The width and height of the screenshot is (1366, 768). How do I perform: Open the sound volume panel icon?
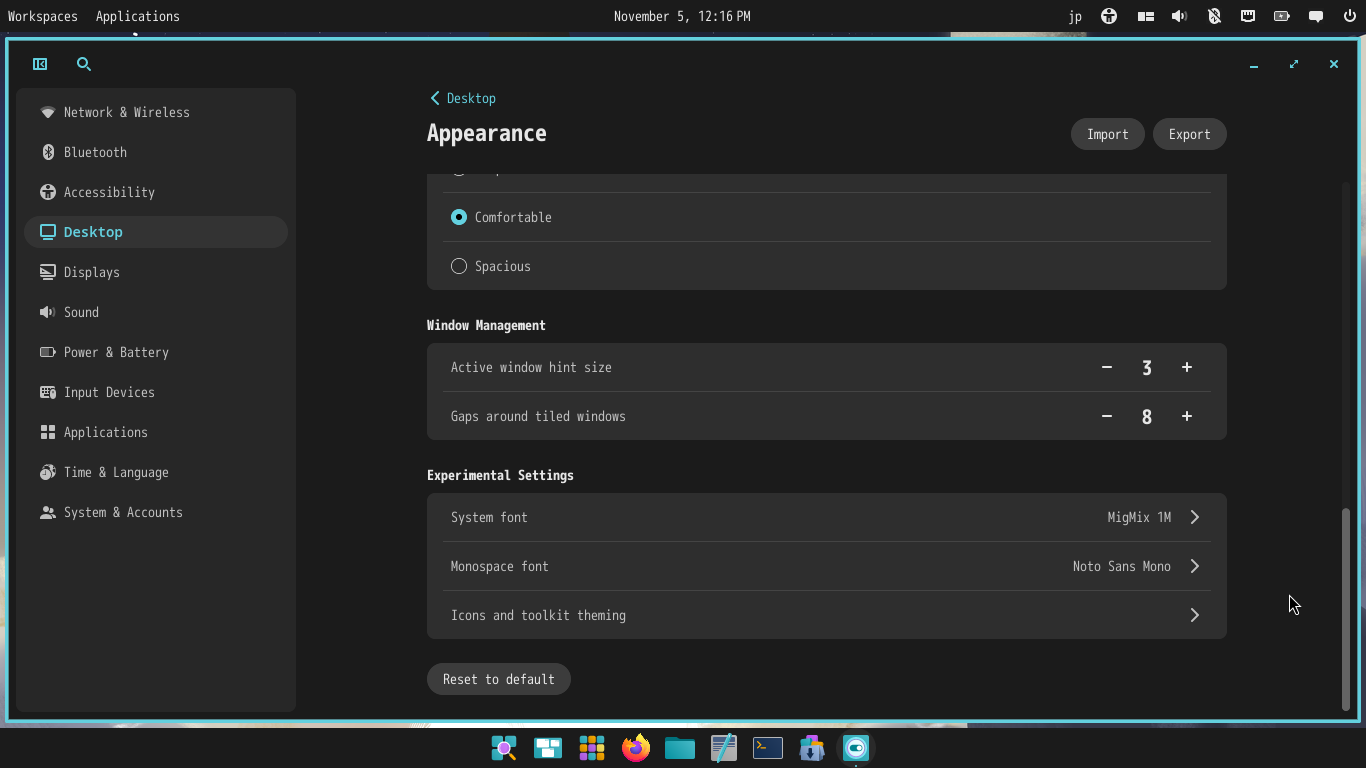pyautogui.click(x=1180, y=16)
